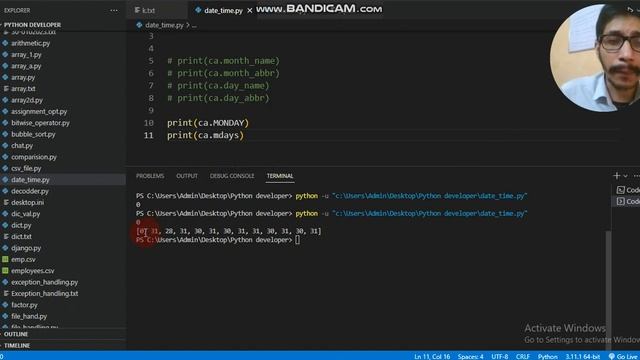Image resolution: width=640 pixels, height=360 pixels.
Task: Select exception_handling.py file
Action: (44, 282)
